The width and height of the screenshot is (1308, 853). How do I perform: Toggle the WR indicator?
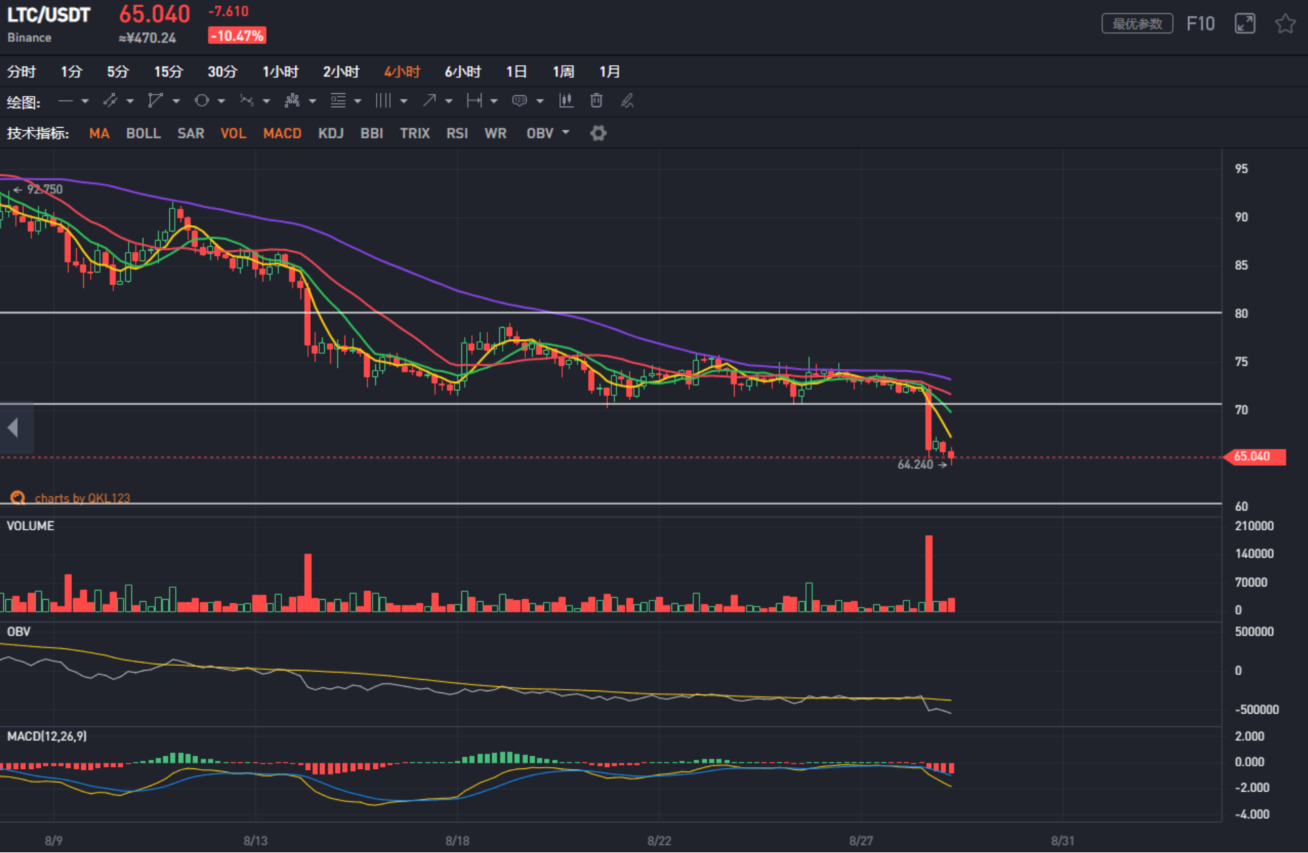[495, 133]
